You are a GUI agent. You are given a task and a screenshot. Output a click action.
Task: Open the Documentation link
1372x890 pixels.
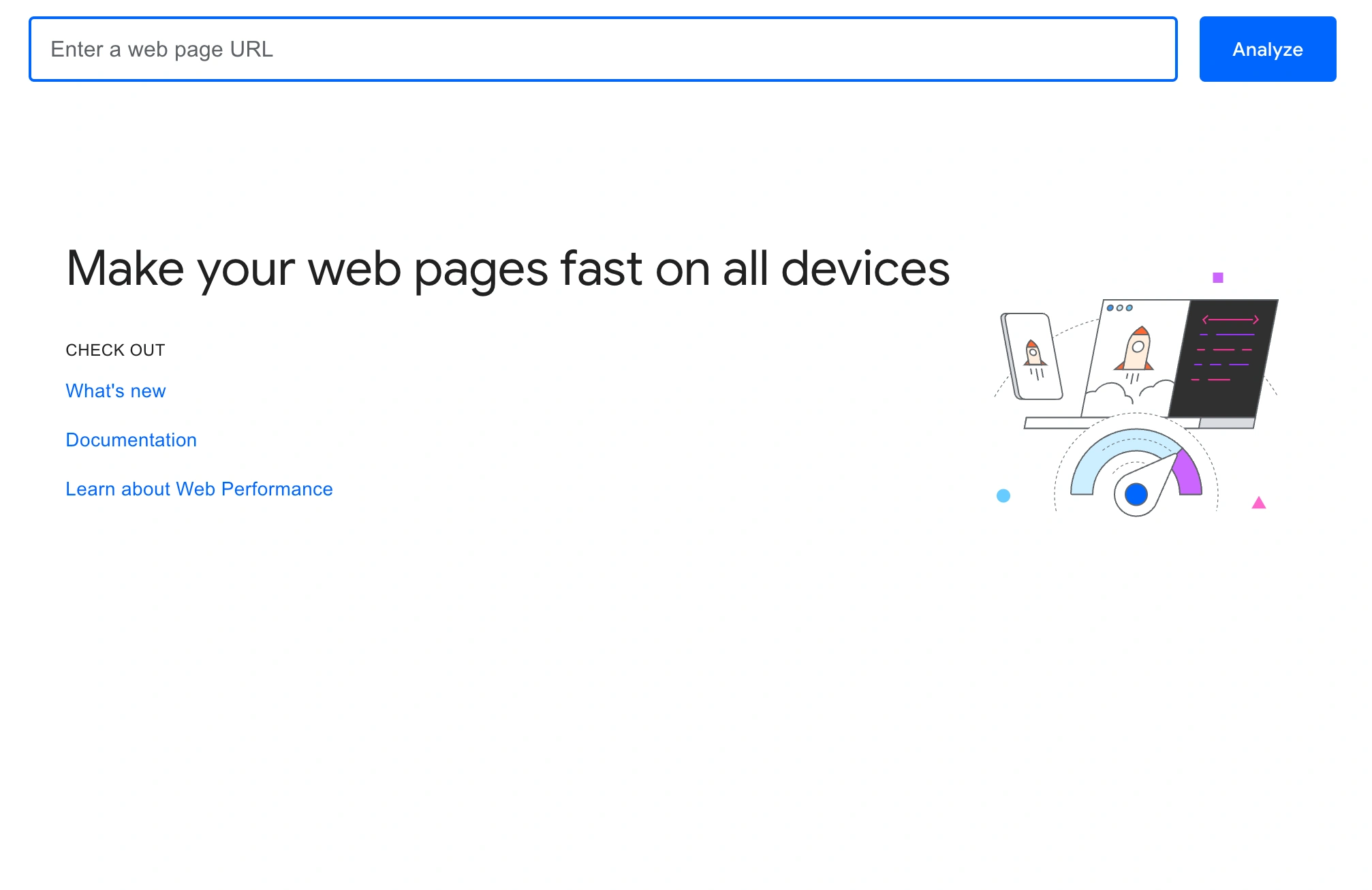(131, 440)
